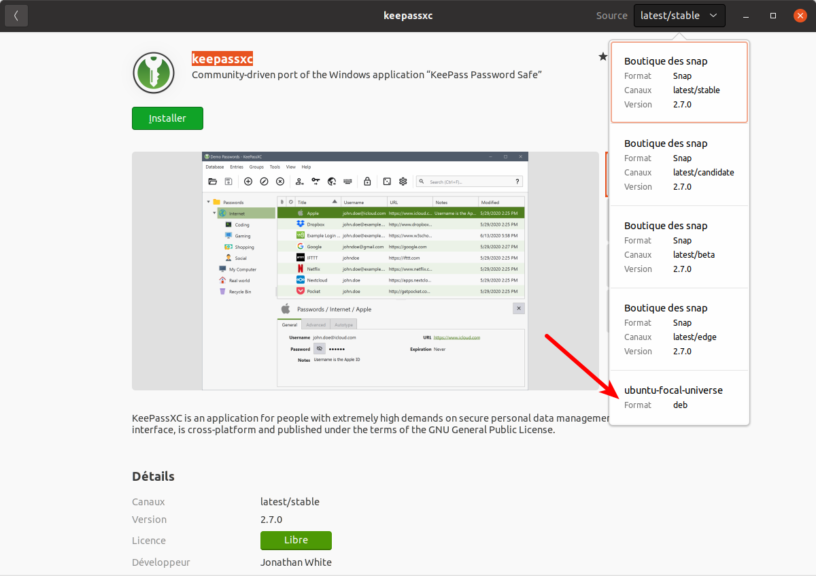This screenshot has height=576, width=816.
Task: Go back with the header arrow button
Action: click(16, 16)
